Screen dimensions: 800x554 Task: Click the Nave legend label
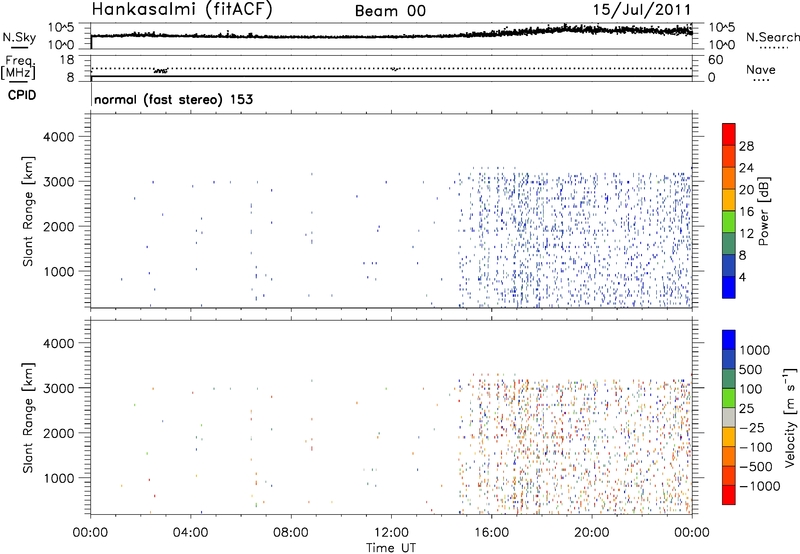[x=761, y=69]
